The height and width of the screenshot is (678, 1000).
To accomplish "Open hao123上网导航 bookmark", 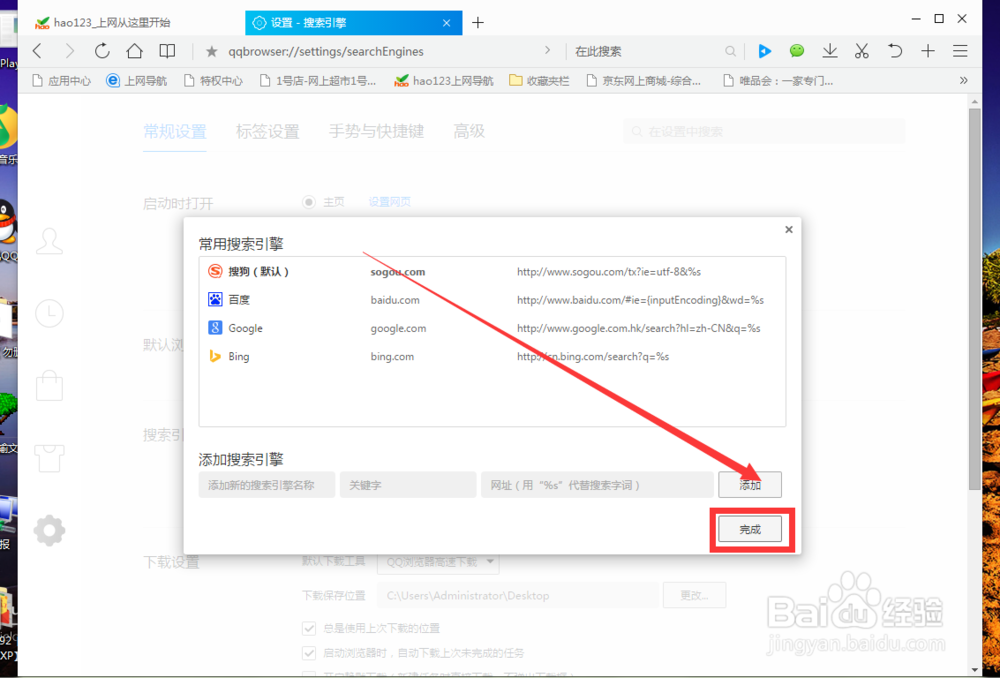I will pyautogui.click(x=444, y=81).
